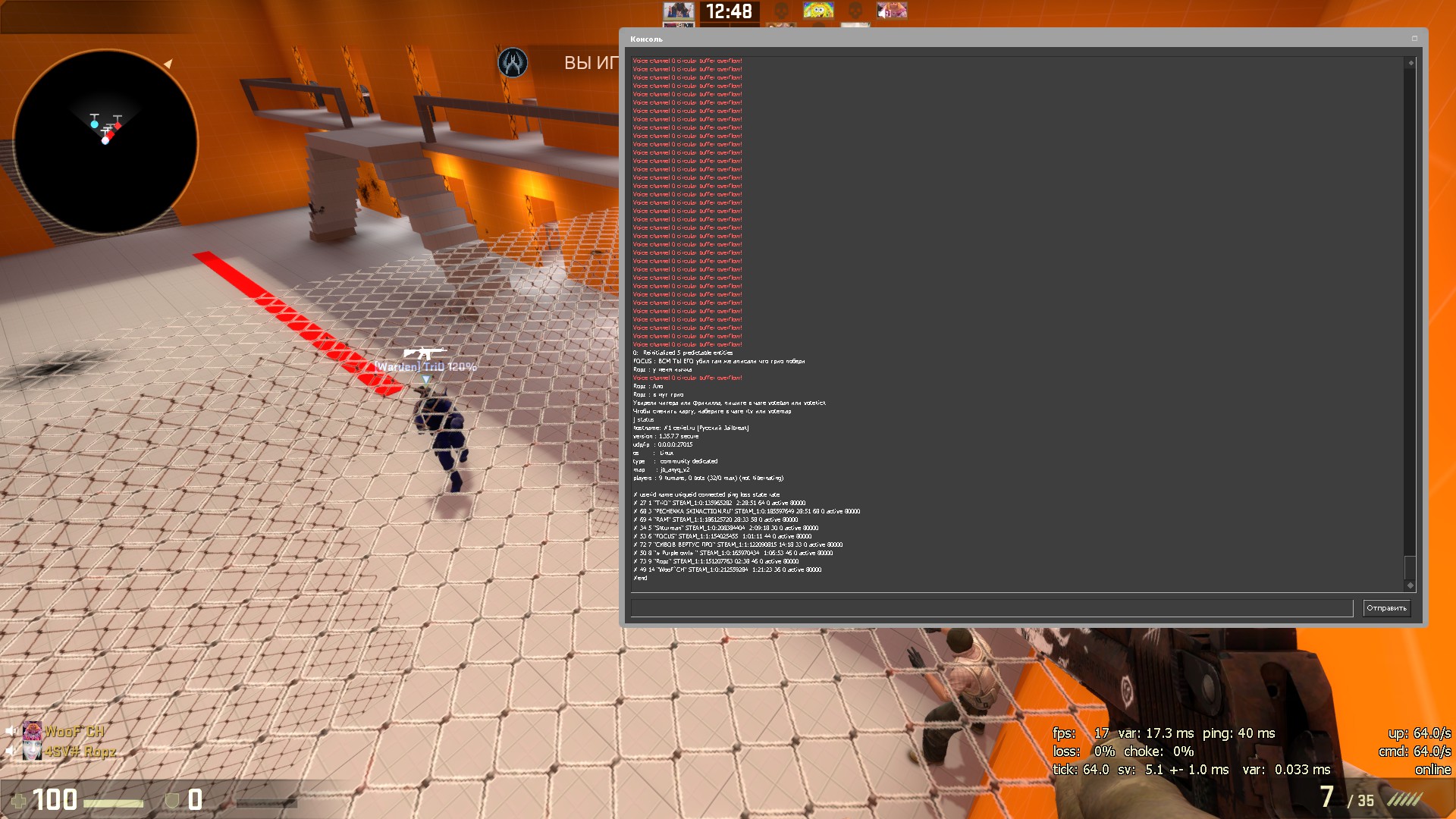Click the bullet ammo icon beside 35
Image resolution: width=1456 pixels, height=819 pixels.
click(x=1404, y=800)
